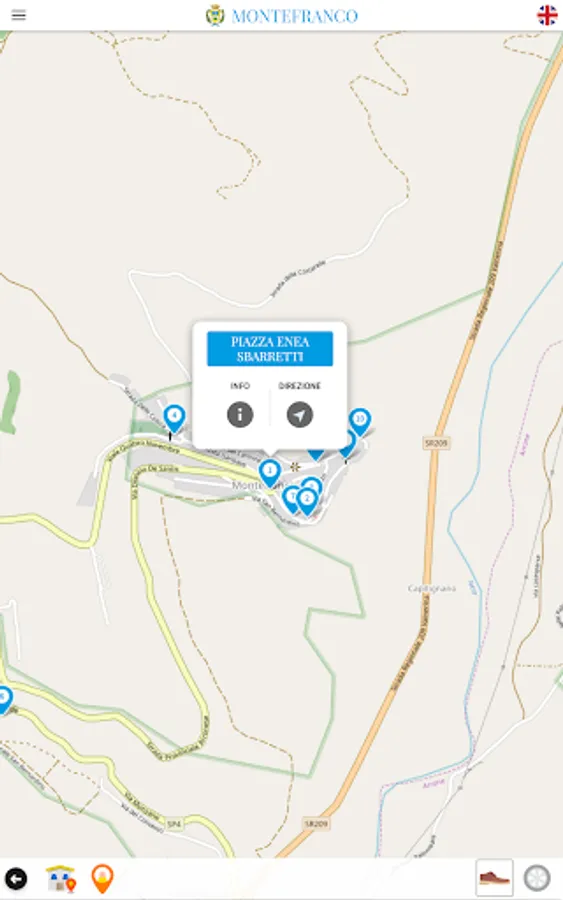
Task: Select map marker number 4
Action: [x=174, y=418]
